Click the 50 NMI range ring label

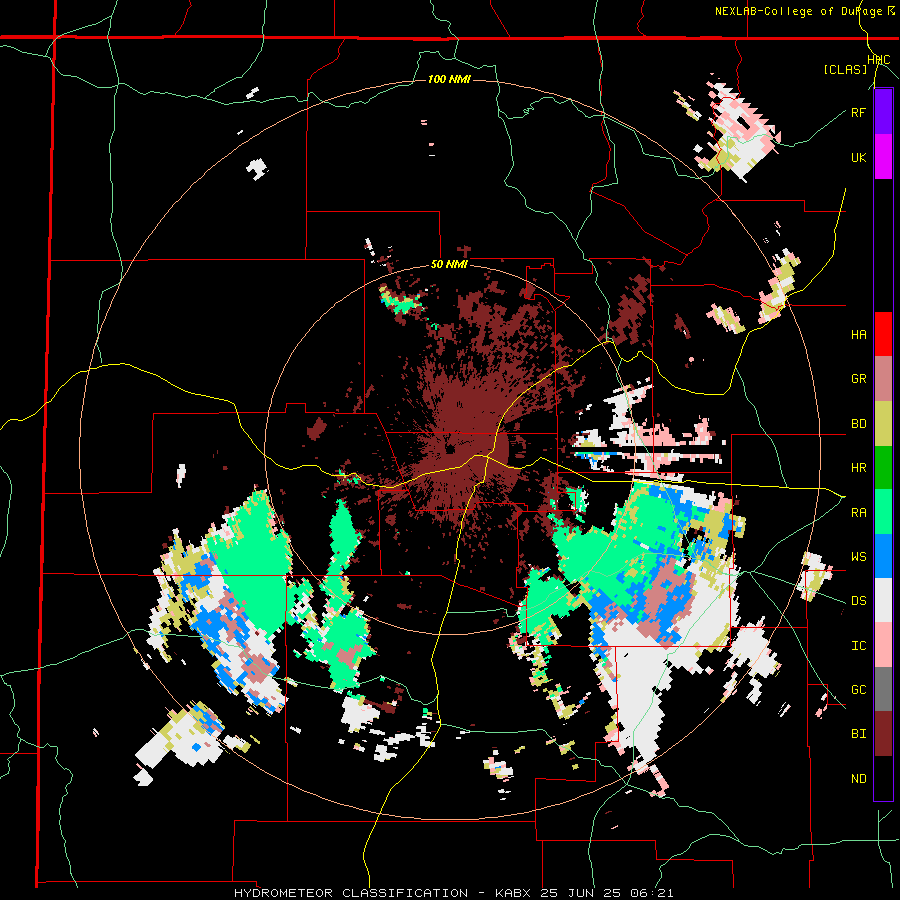click(449, 265)
